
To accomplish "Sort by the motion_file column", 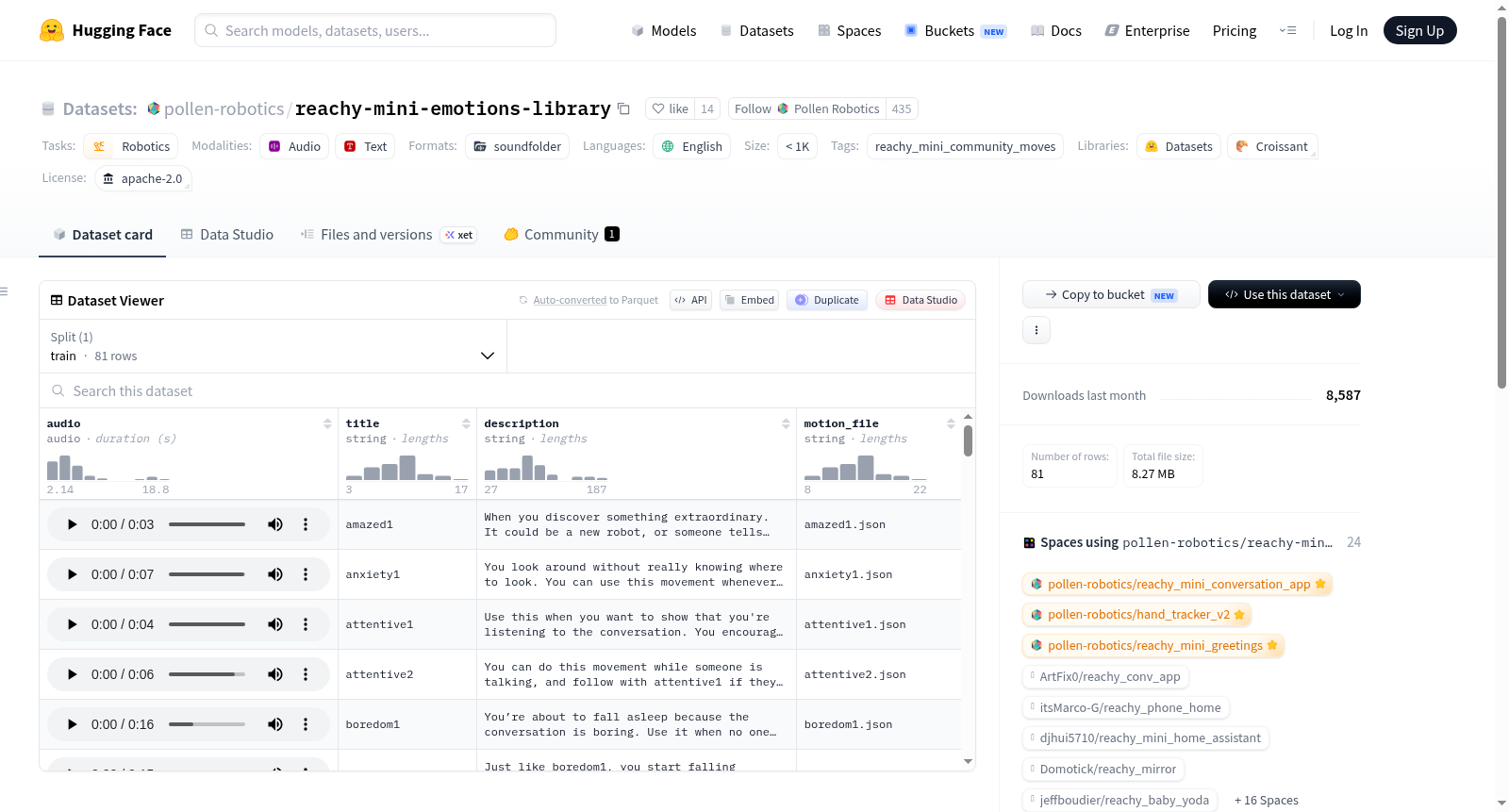I will click(951, 423).
